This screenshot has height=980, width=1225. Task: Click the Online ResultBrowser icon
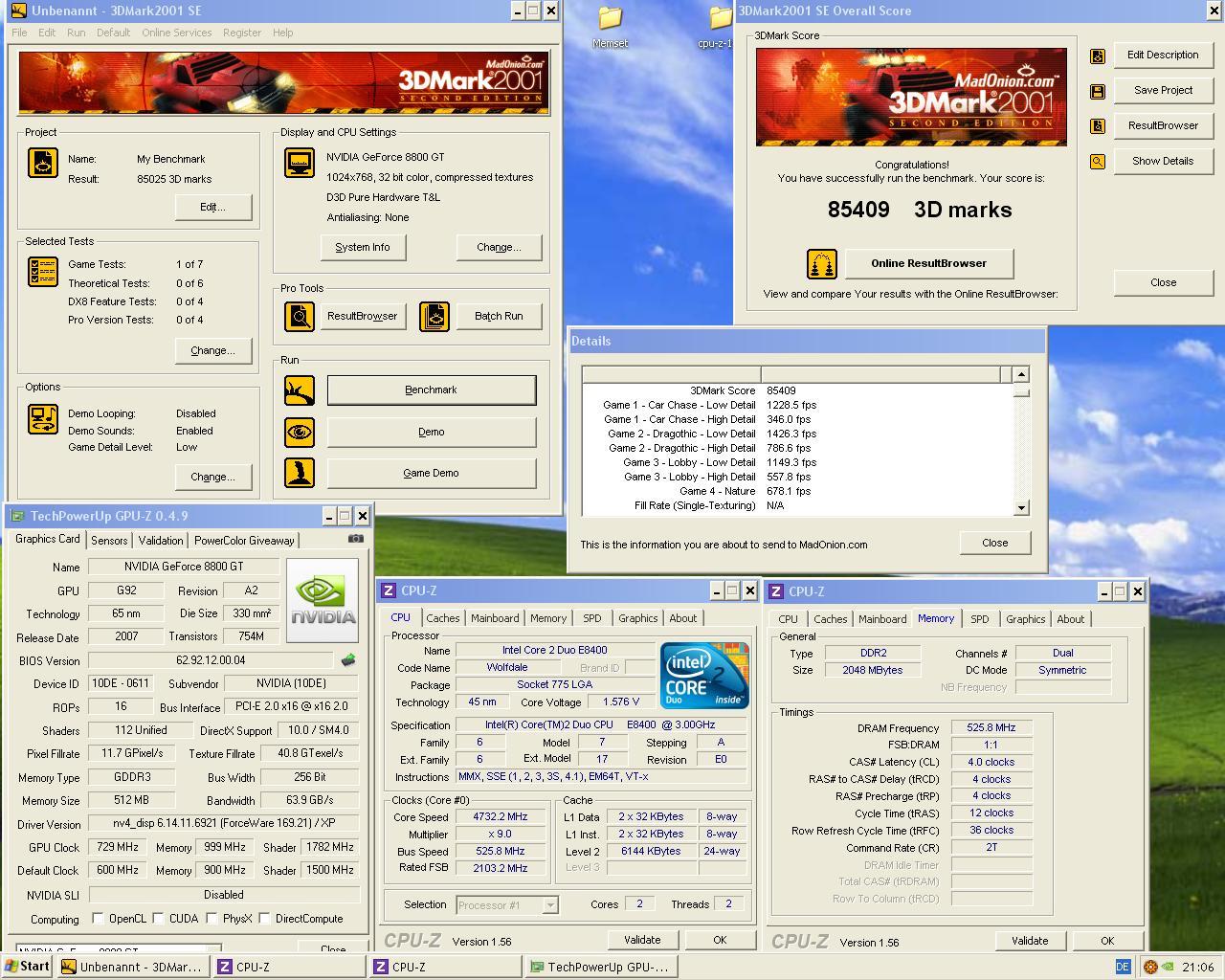822,263
